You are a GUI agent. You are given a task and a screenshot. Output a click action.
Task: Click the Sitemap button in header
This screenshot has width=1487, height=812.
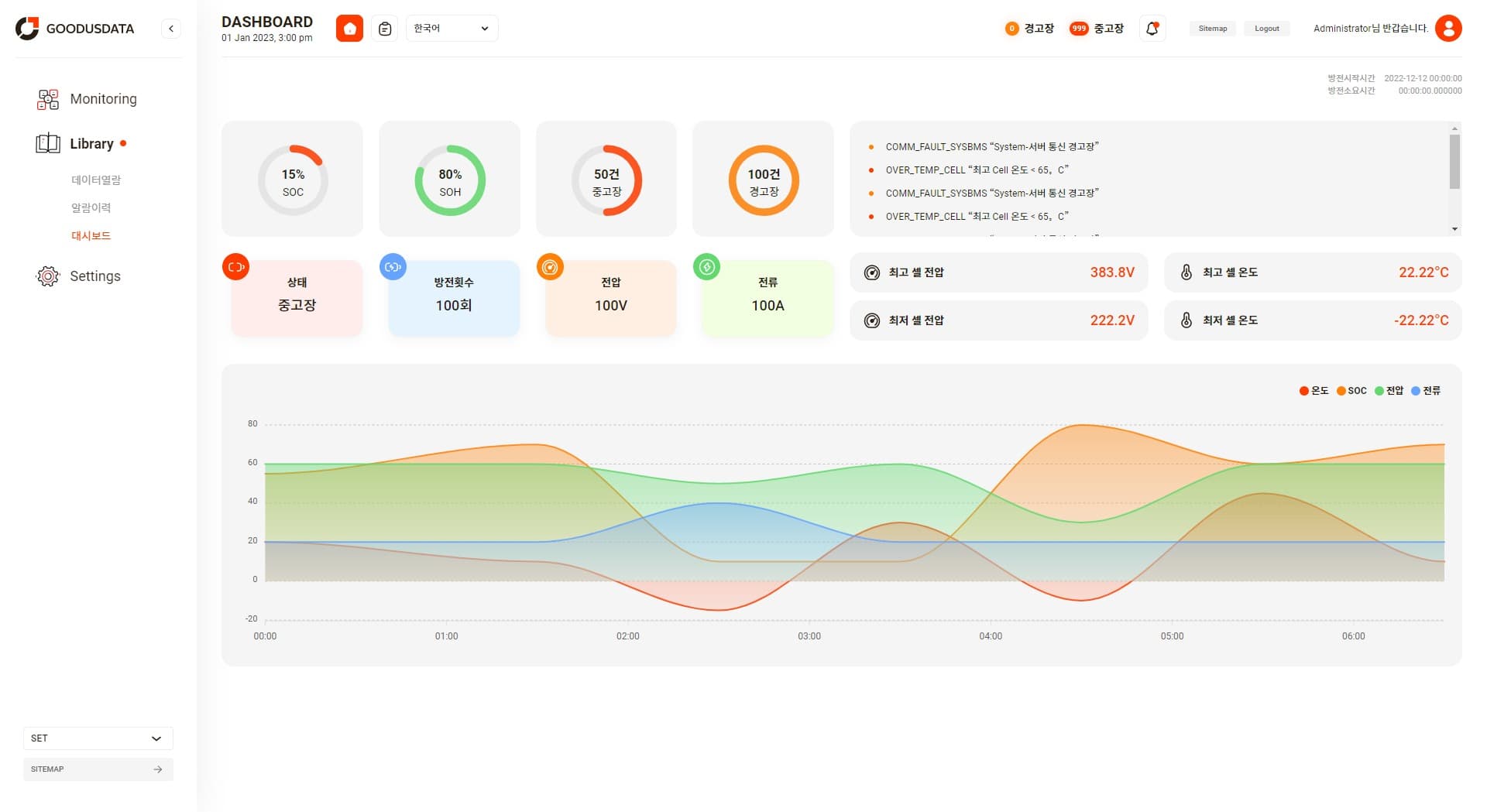[x=1213, y=29]
